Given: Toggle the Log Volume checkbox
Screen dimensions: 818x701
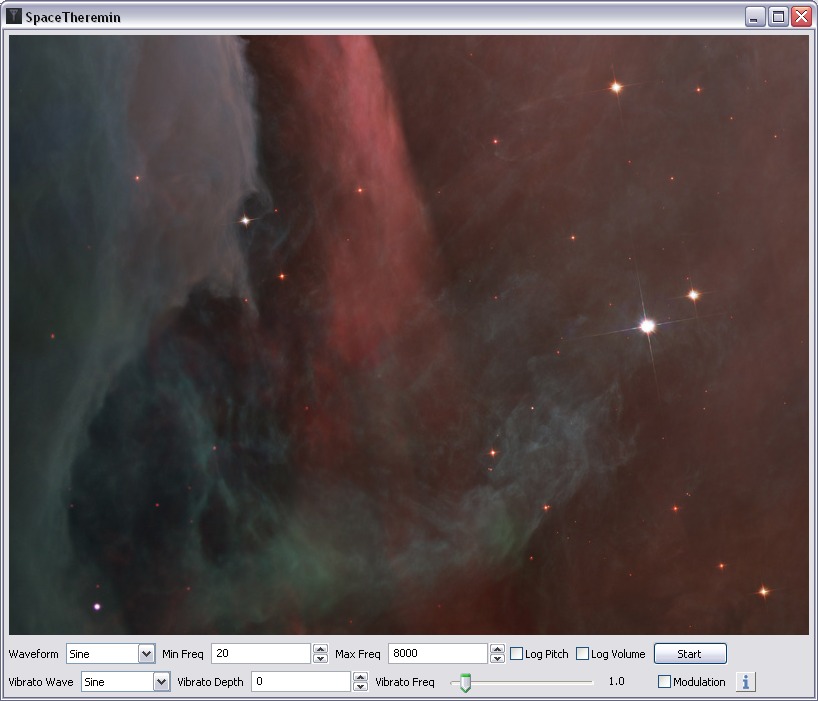Looking at the screenshot, I should tap(583, 654).
